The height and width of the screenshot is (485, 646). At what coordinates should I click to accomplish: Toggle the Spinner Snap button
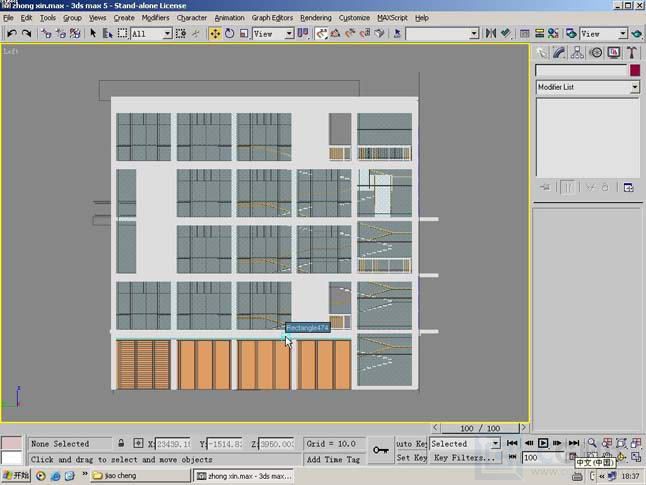click(365, 33)
